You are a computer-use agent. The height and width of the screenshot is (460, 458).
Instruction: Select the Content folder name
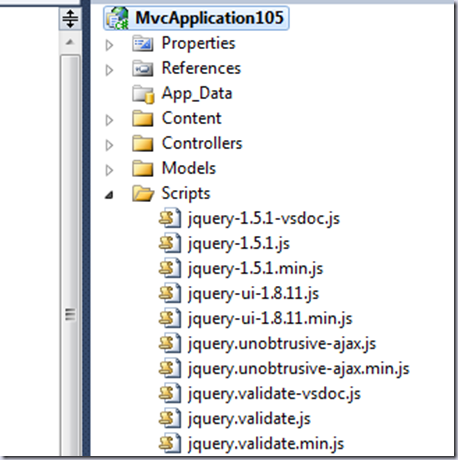click(x=192, y=118)
